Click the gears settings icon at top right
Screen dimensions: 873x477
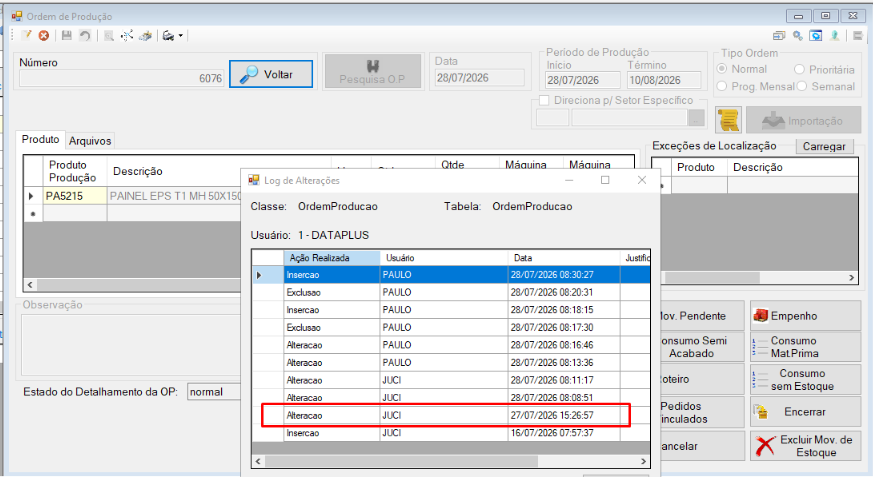(798, 36)
